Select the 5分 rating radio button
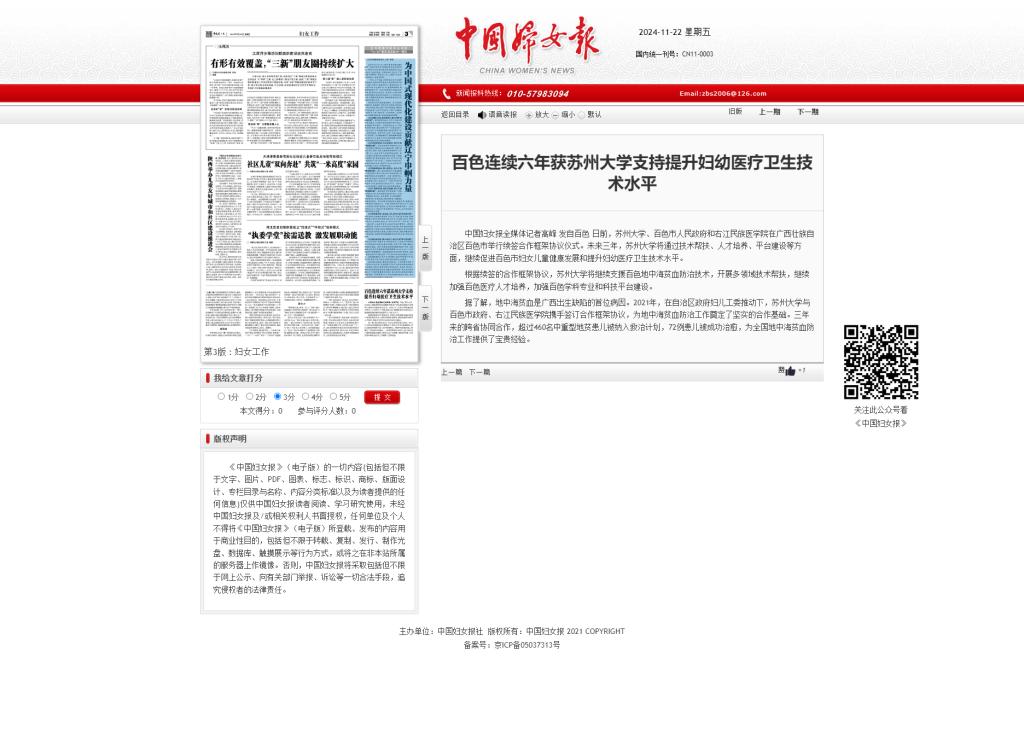Image resolution: width=1024 pixels, height=751 pixels. pyautogui.click(x=333, y=397)
